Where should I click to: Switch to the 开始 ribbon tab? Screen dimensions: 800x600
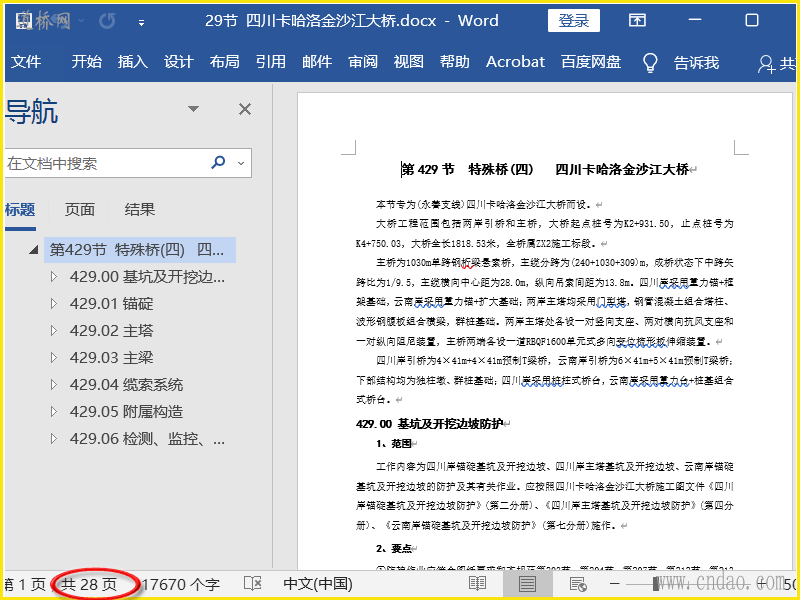pos(86,62)
